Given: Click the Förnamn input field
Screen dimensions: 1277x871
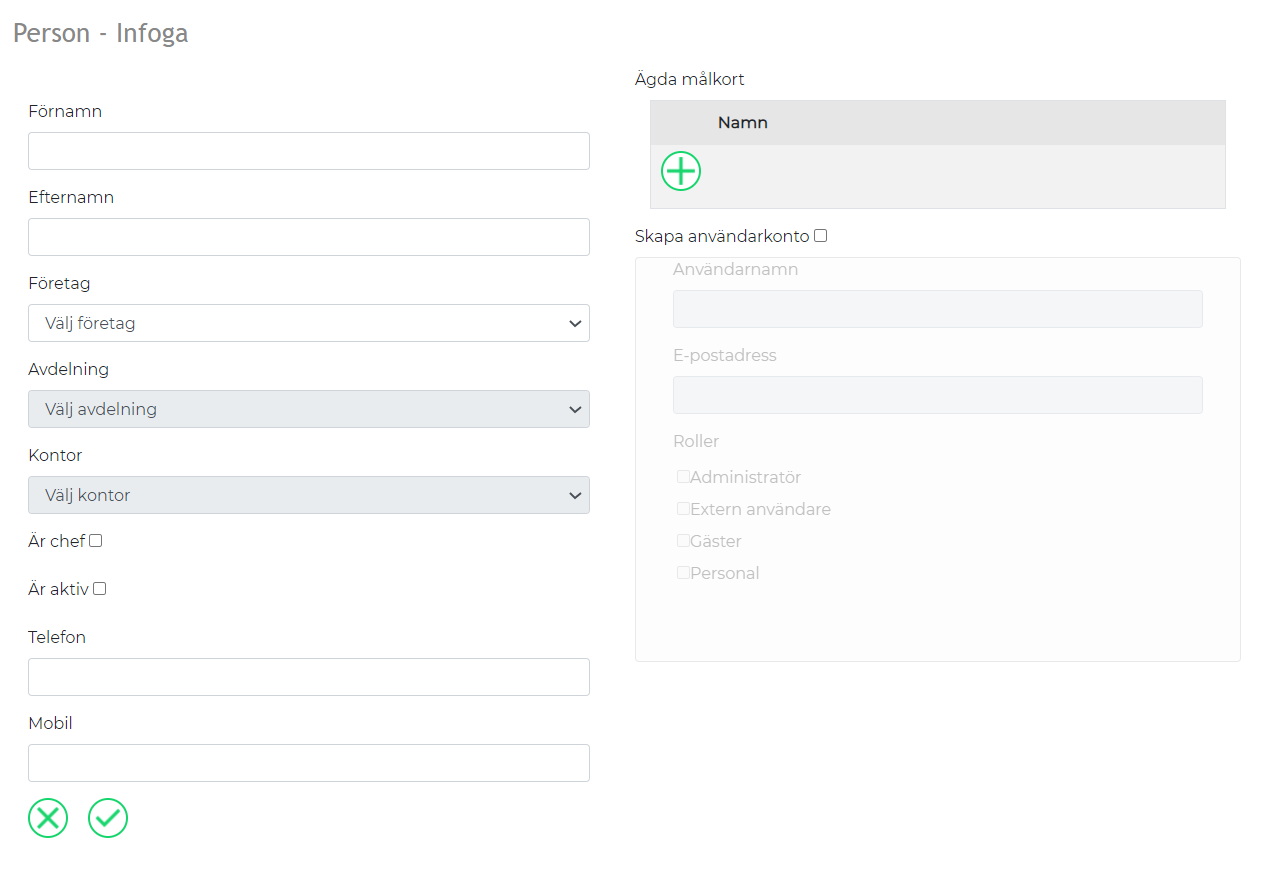Looking at the screenshot, I should [x=309, y=151].
